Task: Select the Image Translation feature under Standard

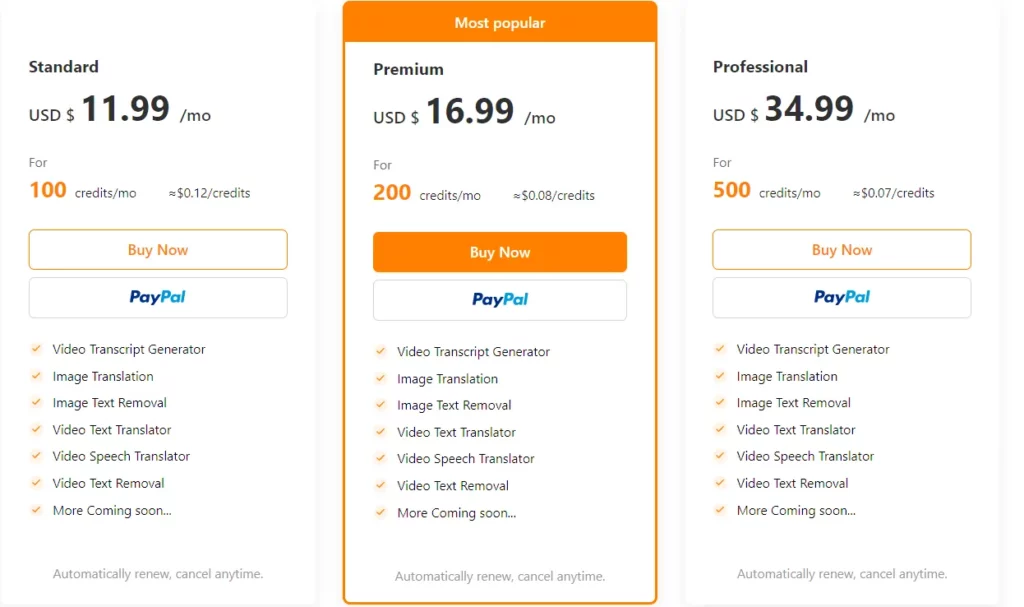Action: 103,376
